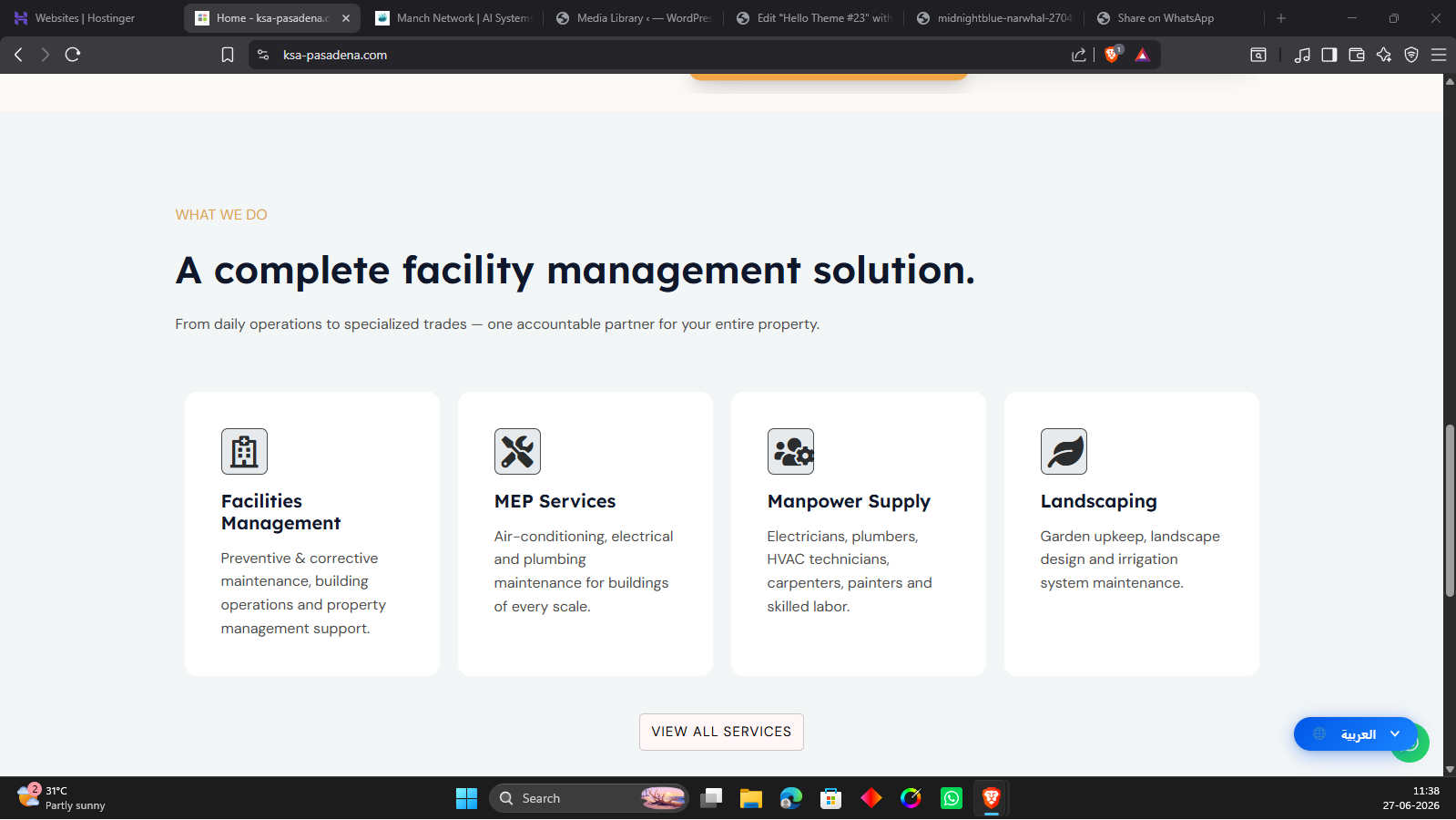Switch to the Edit Hello Theme #23 tab
This screenshot has height=820, width=1456.
pyautogui.click(x=816, y=18)
